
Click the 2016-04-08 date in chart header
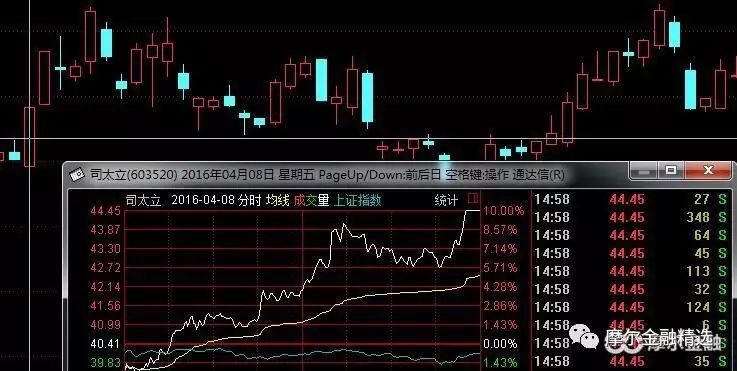point(203,200)
